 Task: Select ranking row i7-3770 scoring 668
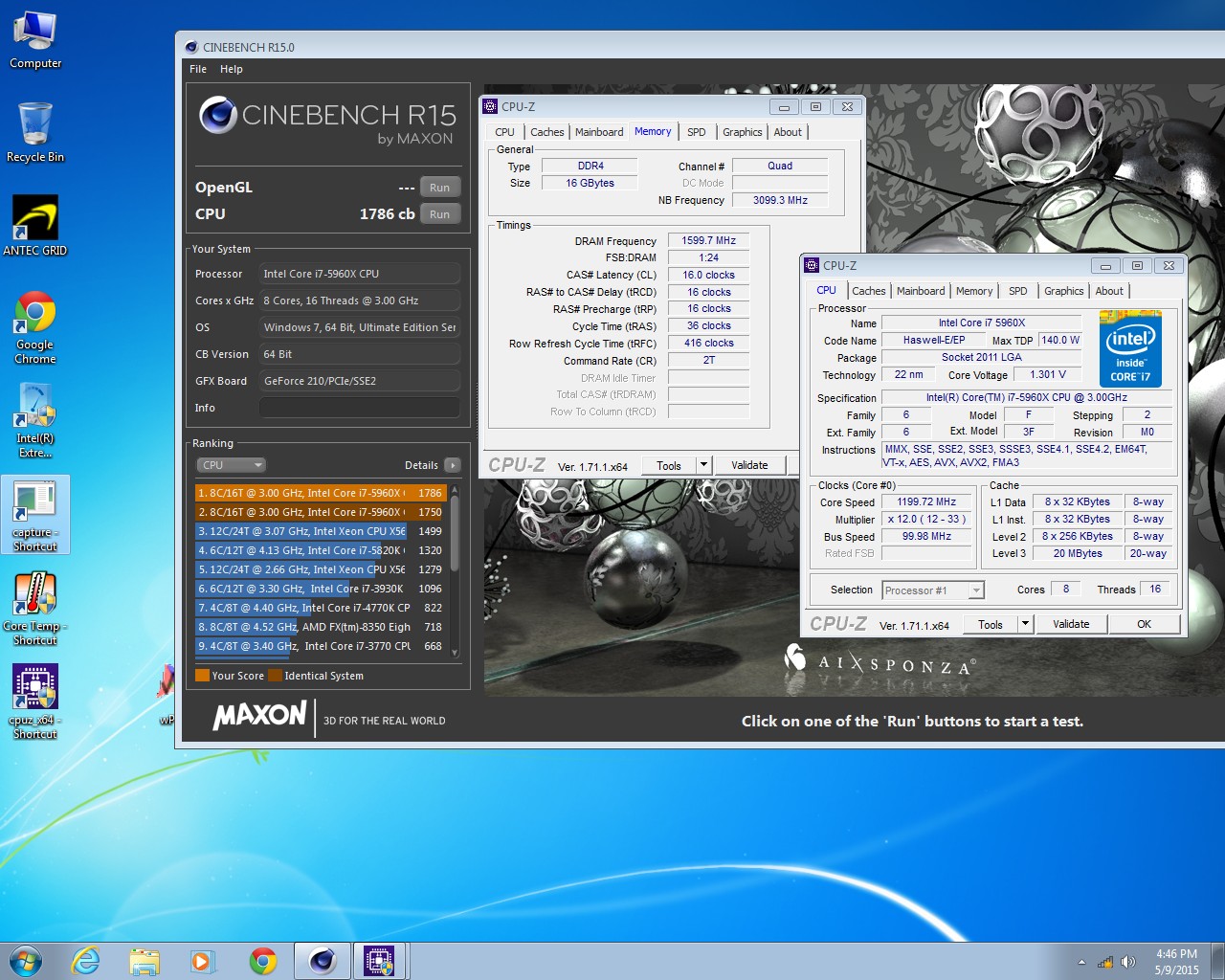(x=321, y=646)
